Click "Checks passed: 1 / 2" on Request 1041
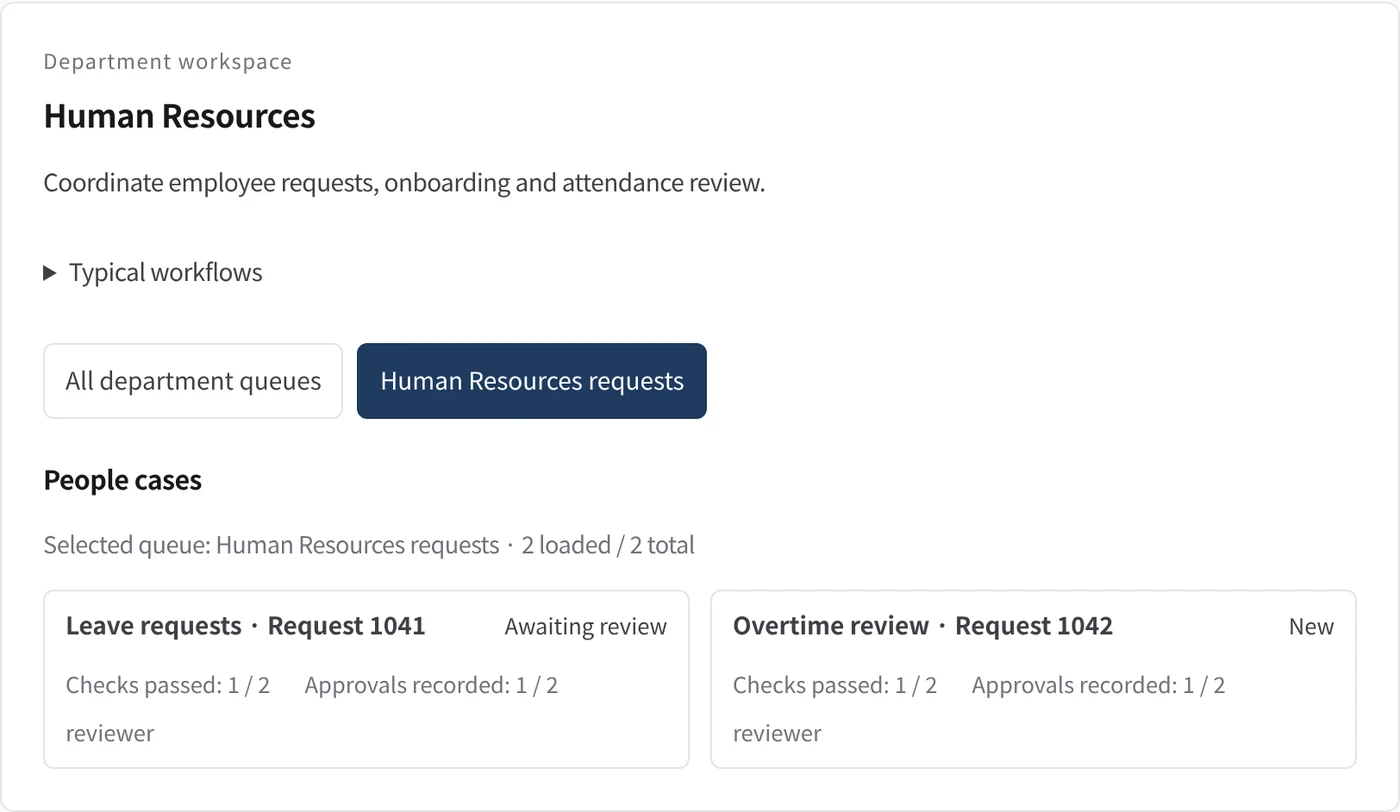Viewport: 1400px width, 812px height. (168, 685)
